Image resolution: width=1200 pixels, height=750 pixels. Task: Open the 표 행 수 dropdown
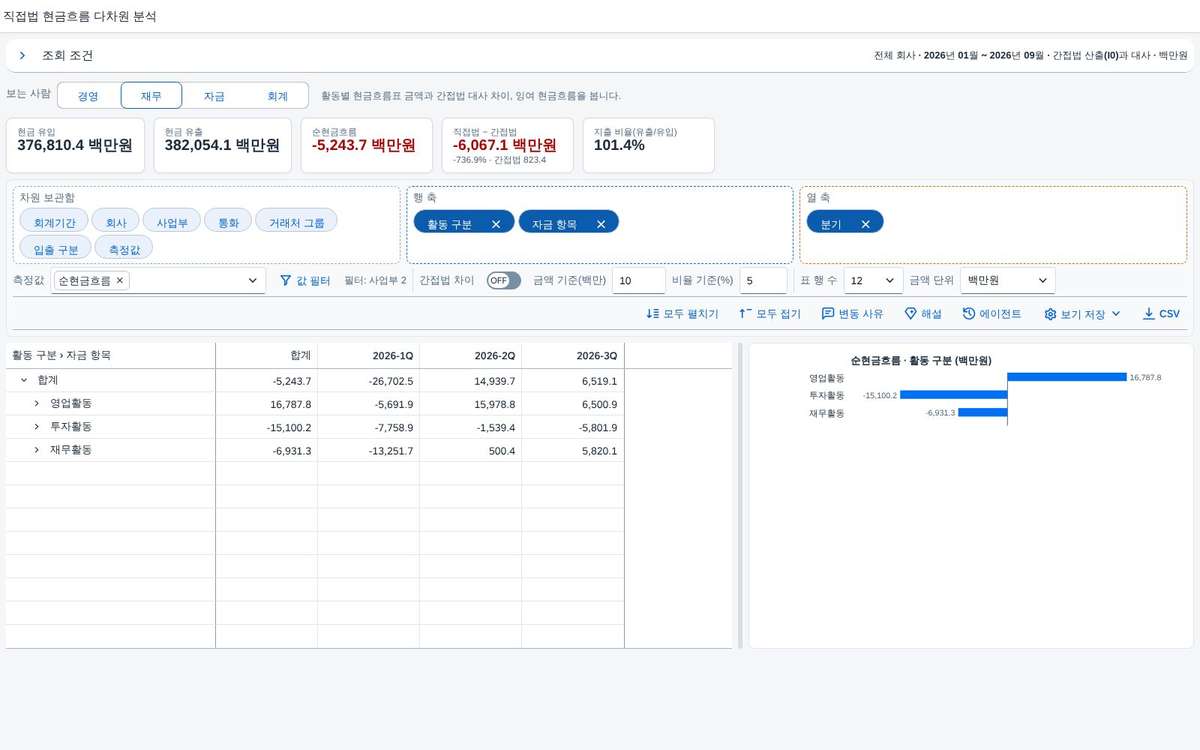(873, 281)
